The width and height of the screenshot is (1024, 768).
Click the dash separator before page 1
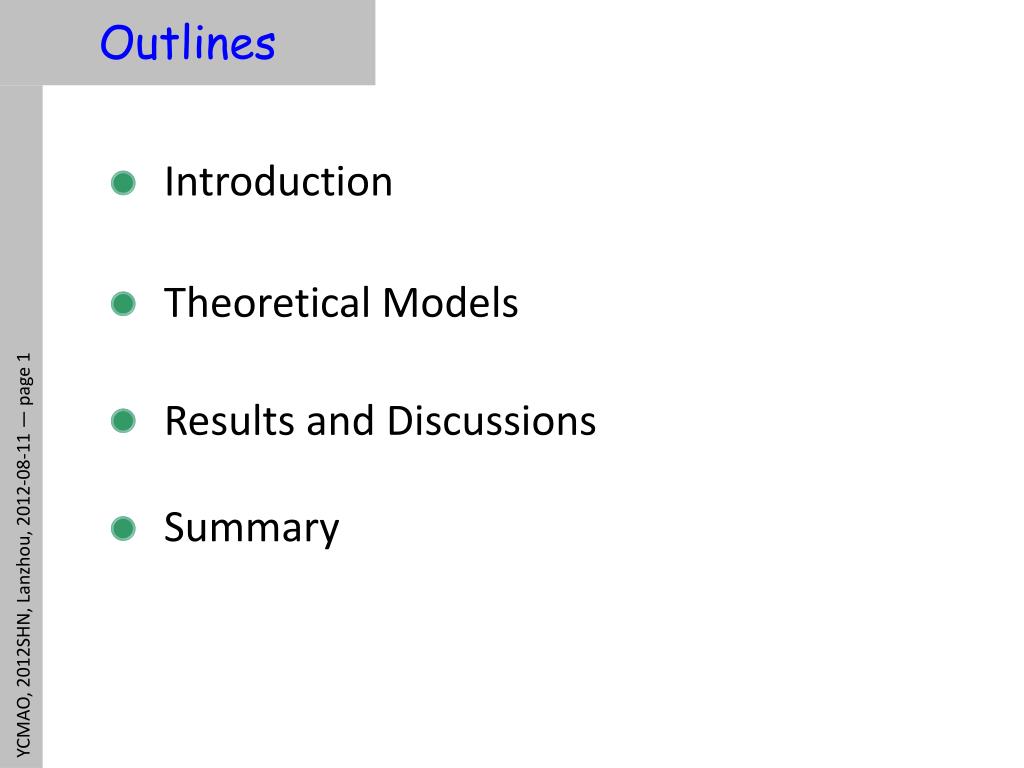point(24,419)
